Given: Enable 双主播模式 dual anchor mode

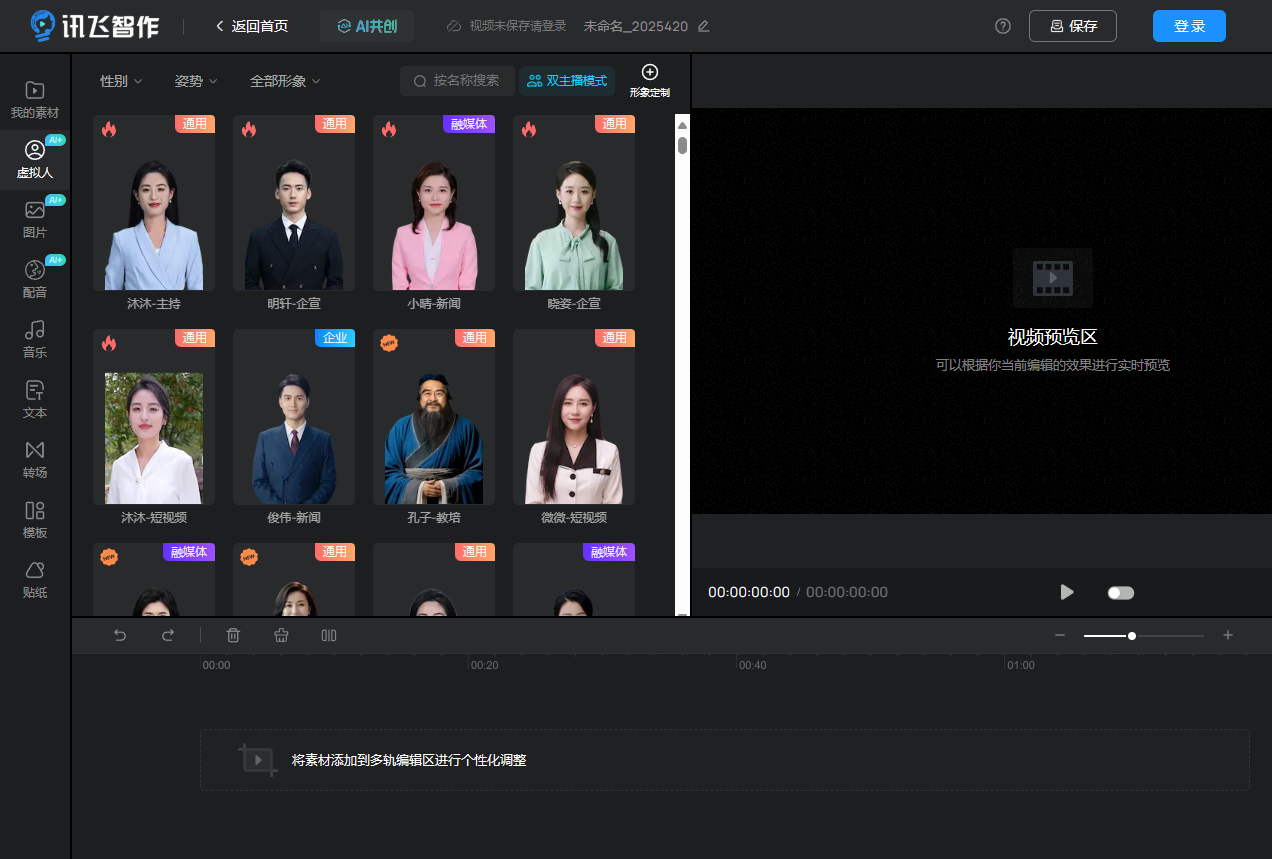Looking at the screenshot, I should (567, 81).
